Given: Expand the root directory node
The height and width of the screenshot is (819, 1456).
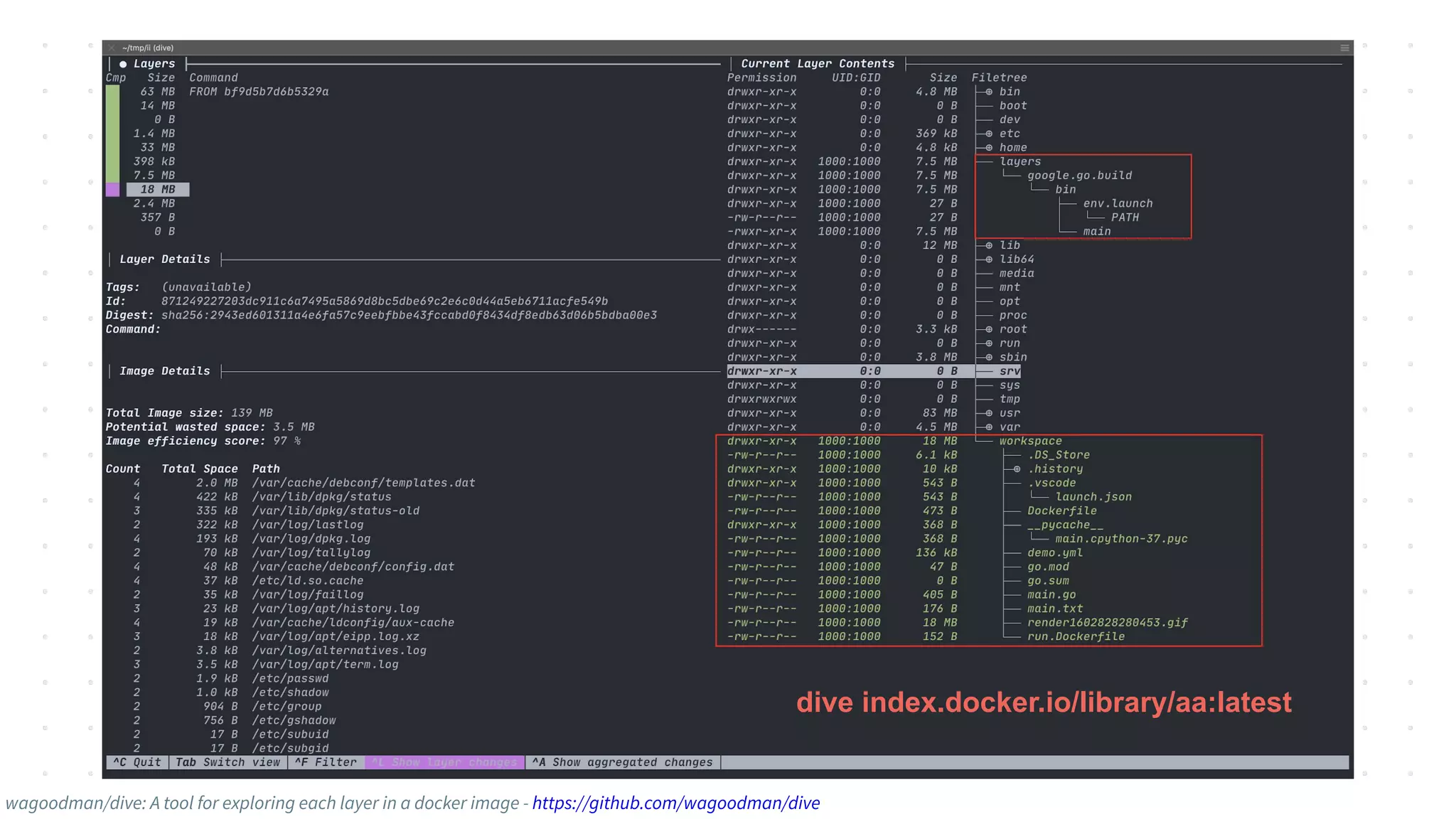Looking at the screenshot, I should pyautogui.click(x=989, y=329).
